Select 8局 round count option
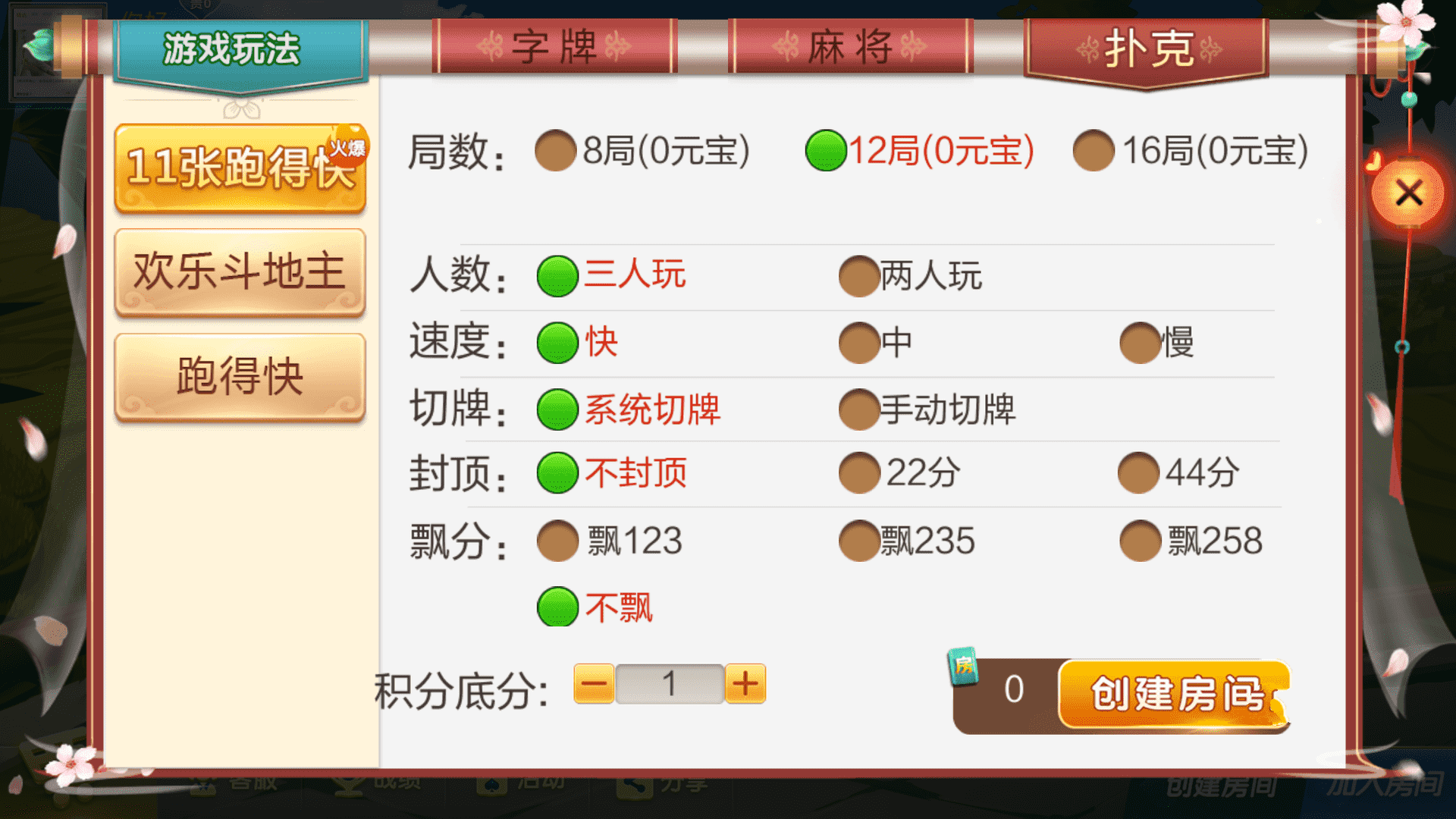1456x819 pixels. pyautogui.click(x=642, y=150)
